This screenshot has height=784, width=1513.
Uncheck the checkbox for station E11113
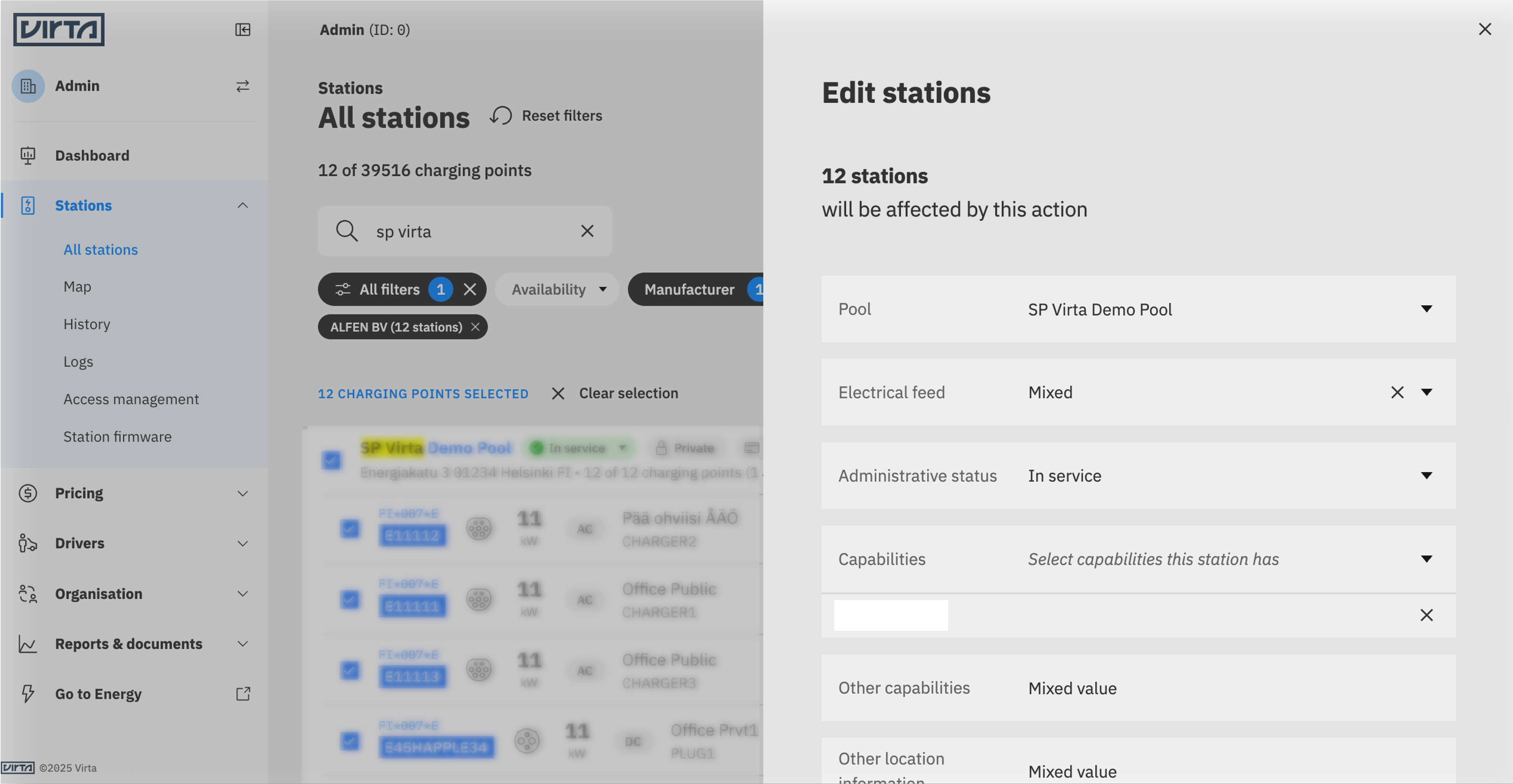(349, 670)
